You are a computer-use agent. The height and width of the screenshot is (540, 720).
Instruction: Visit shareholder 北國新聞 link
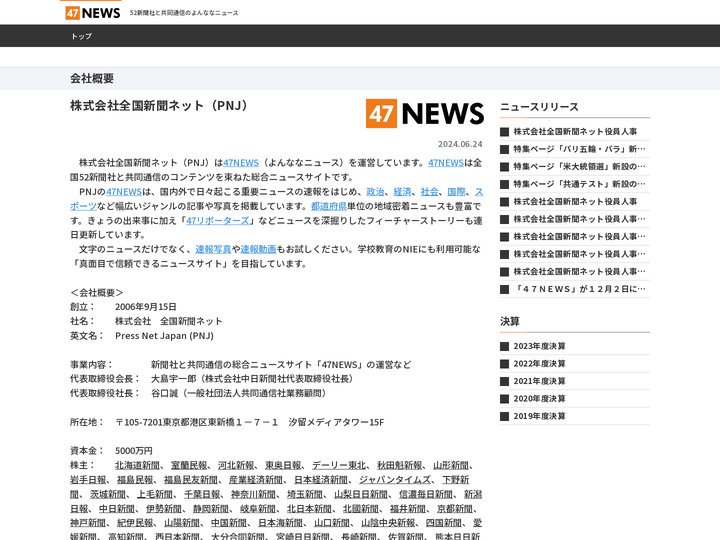click(361, 509)
